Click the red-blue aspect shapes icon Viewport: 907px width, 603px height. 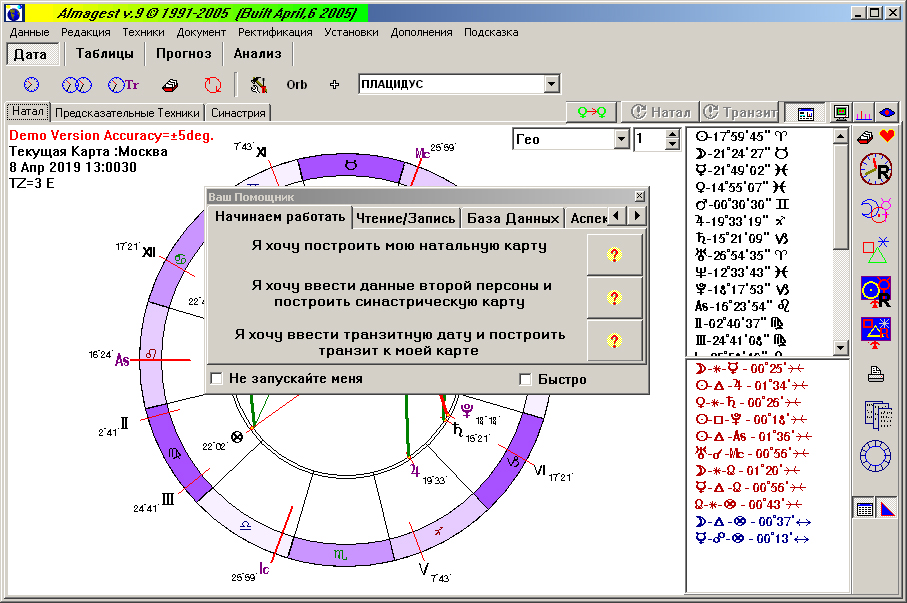[876, 332]
